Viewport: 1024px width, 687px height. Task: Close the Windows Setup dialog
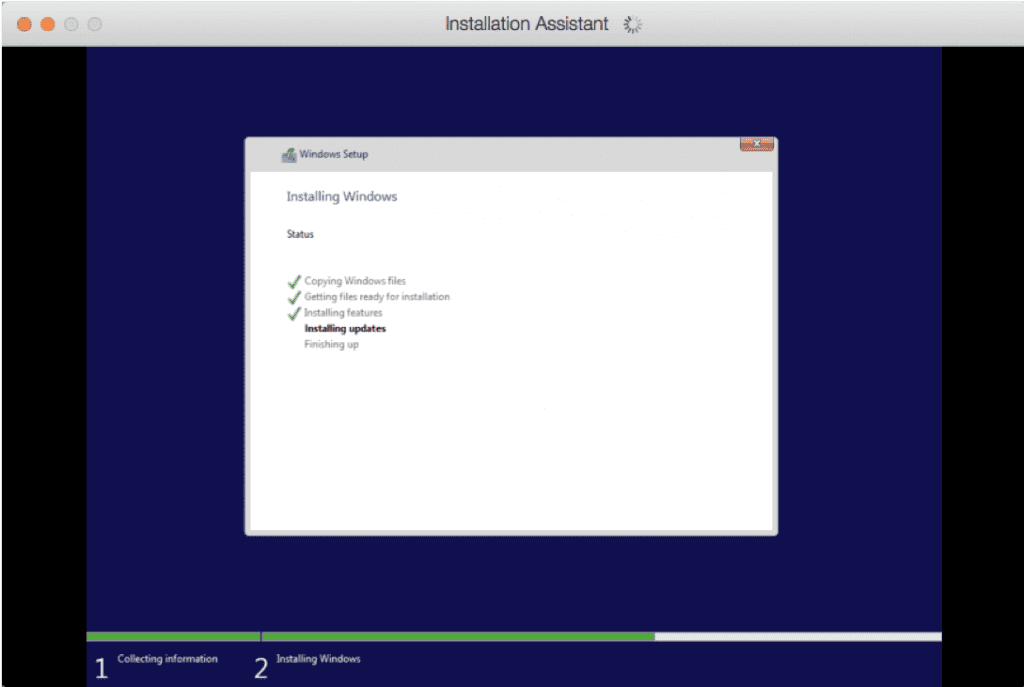coord(756,144)
